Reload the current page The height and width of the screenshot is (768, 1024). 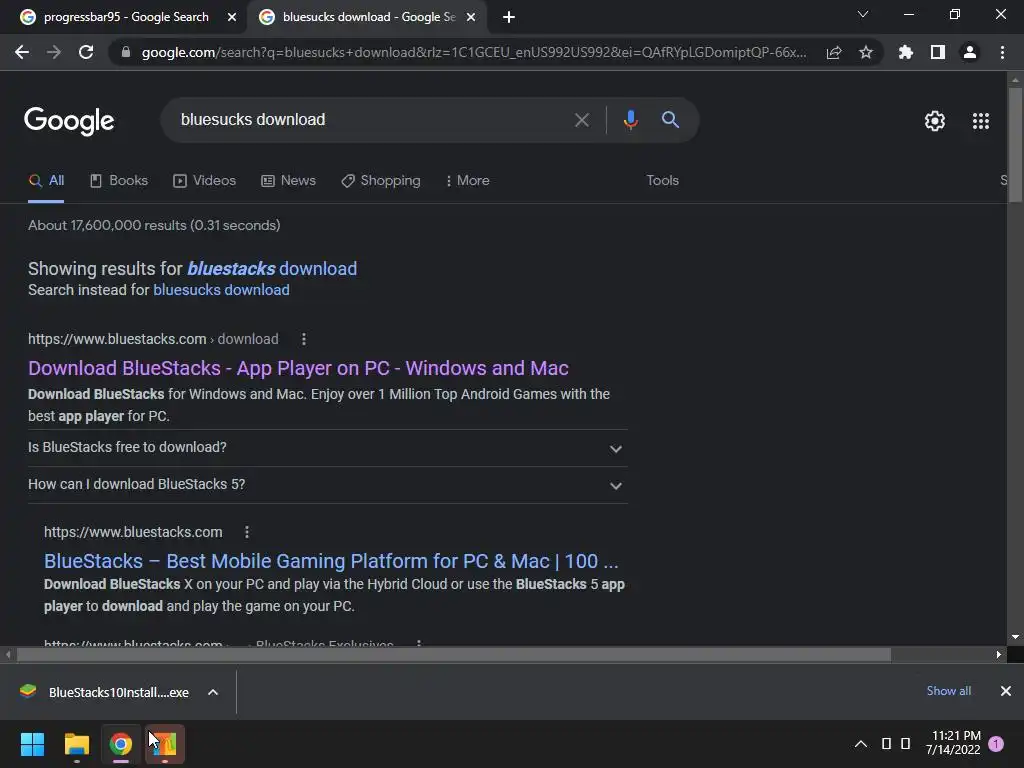tap(86, 52)
